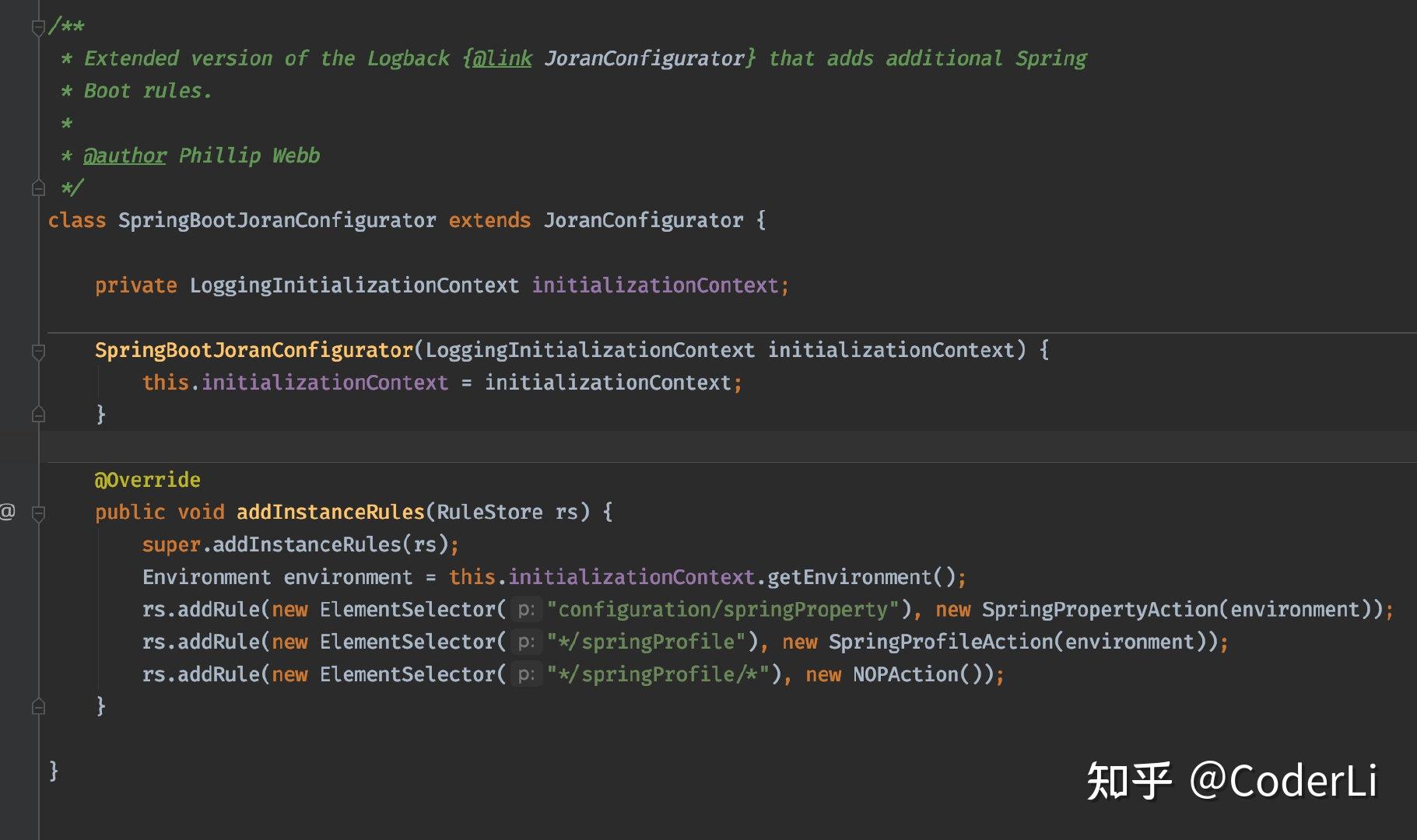
Task: Open the JoranConfigurator @link hyperlink
Action: [x=500, y=58]
